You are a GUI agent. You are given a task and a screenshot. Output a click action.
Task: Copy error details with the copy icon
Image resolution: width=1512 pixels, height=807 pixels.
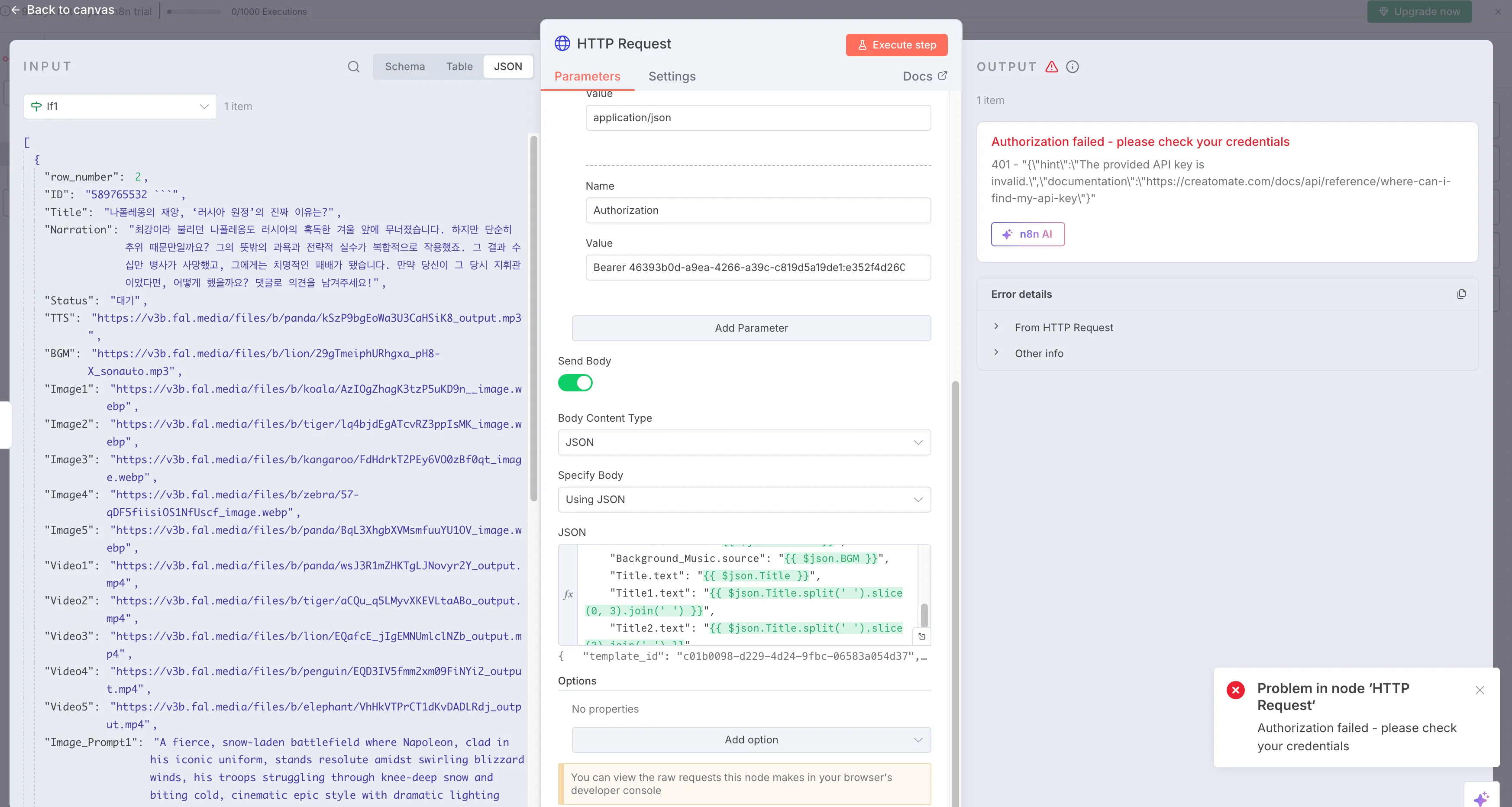[1461, 294]
